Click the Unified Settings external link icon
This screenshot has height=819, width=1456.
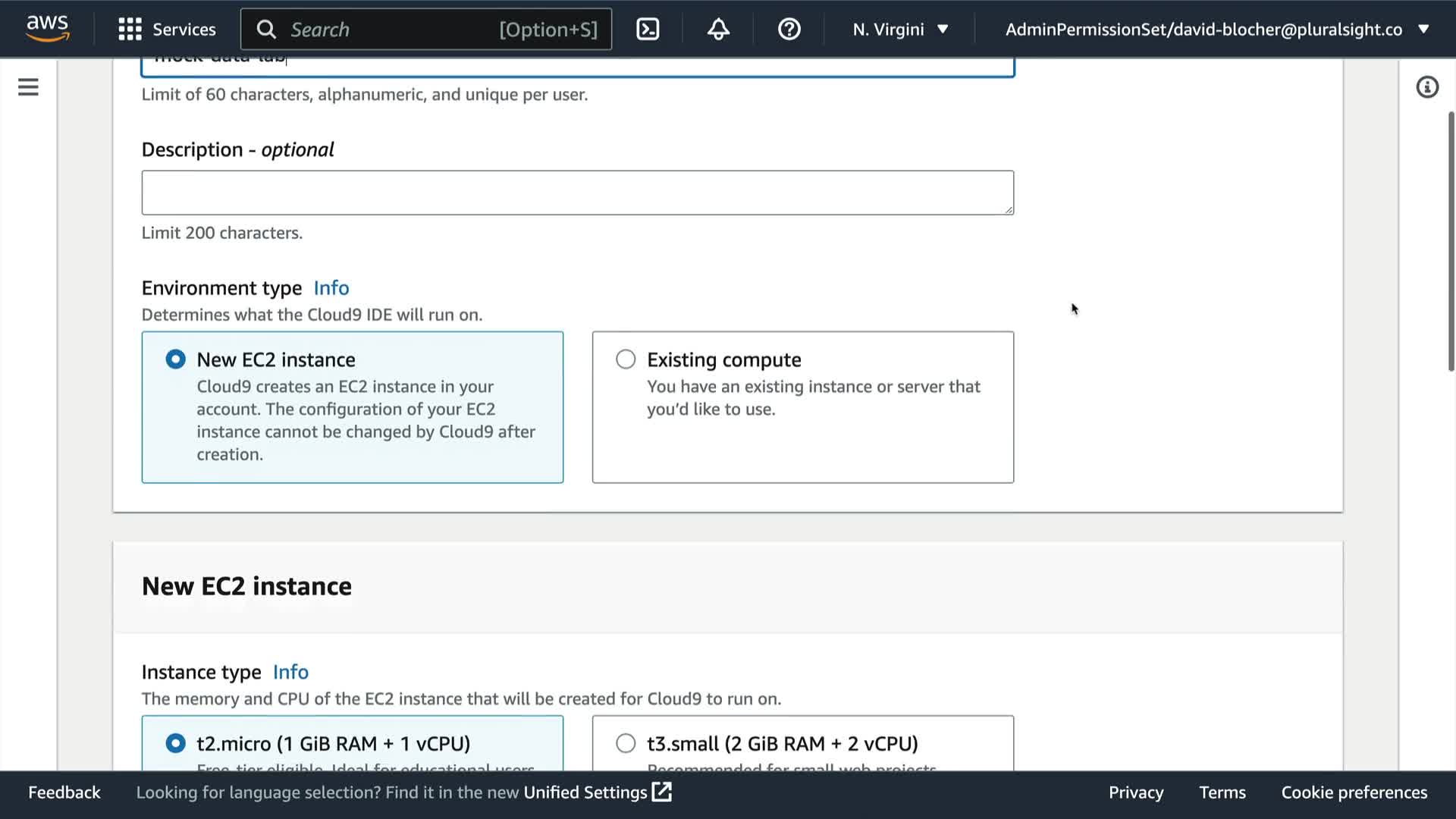pyautogui.click(x=662, y=792)
